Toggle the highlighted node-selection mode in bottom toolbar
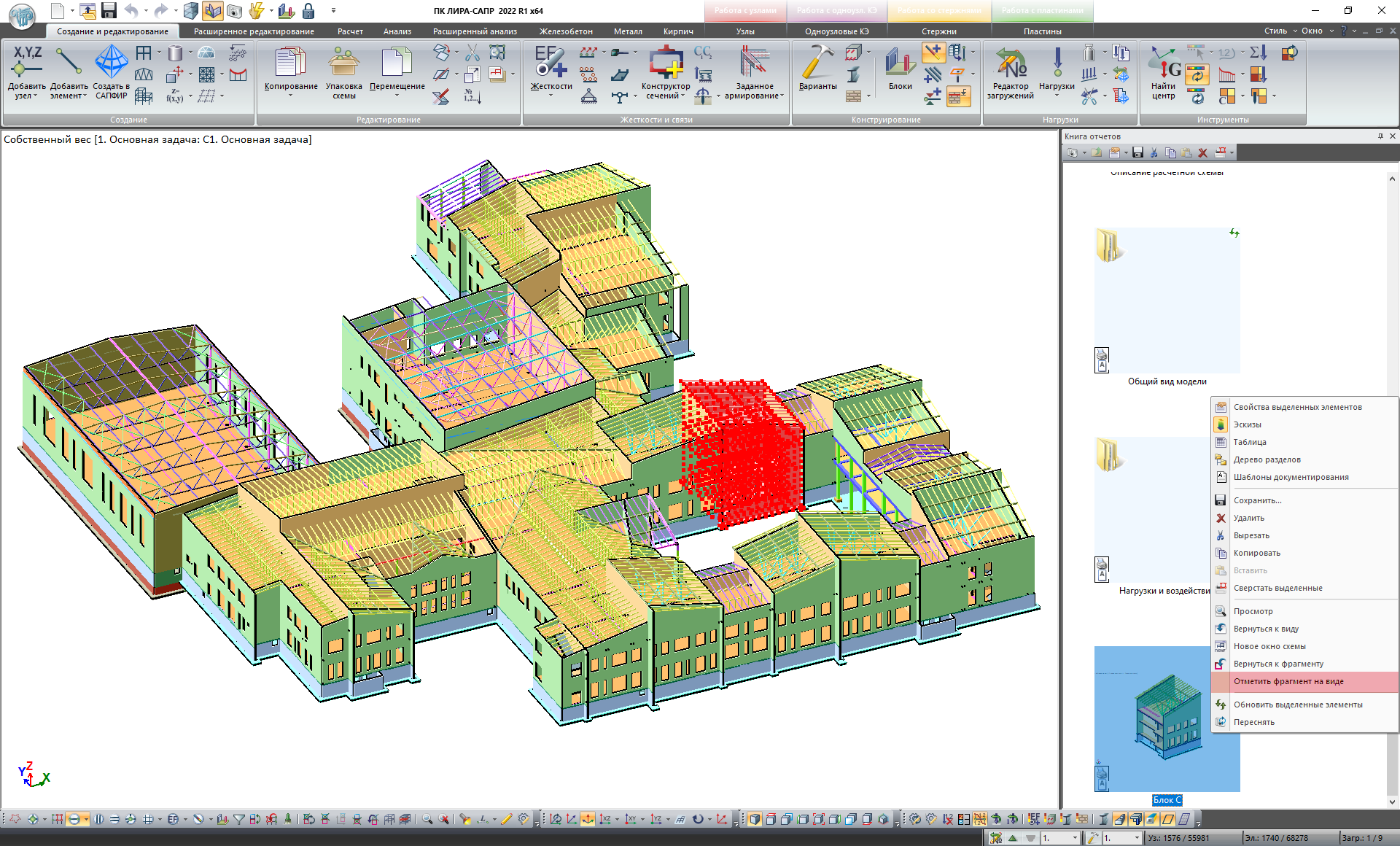This screenshot has width=1400, height=846. [x=74, y=819]
